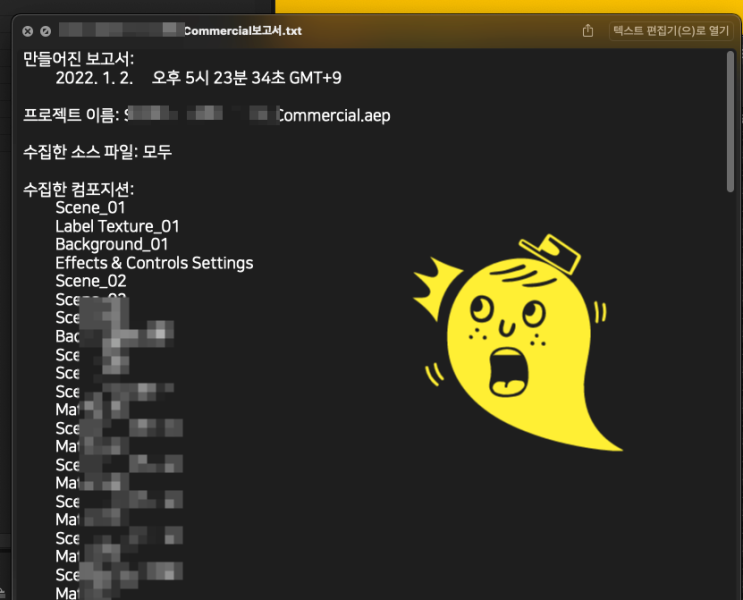Click the share icon in title bar

point(588,31)
